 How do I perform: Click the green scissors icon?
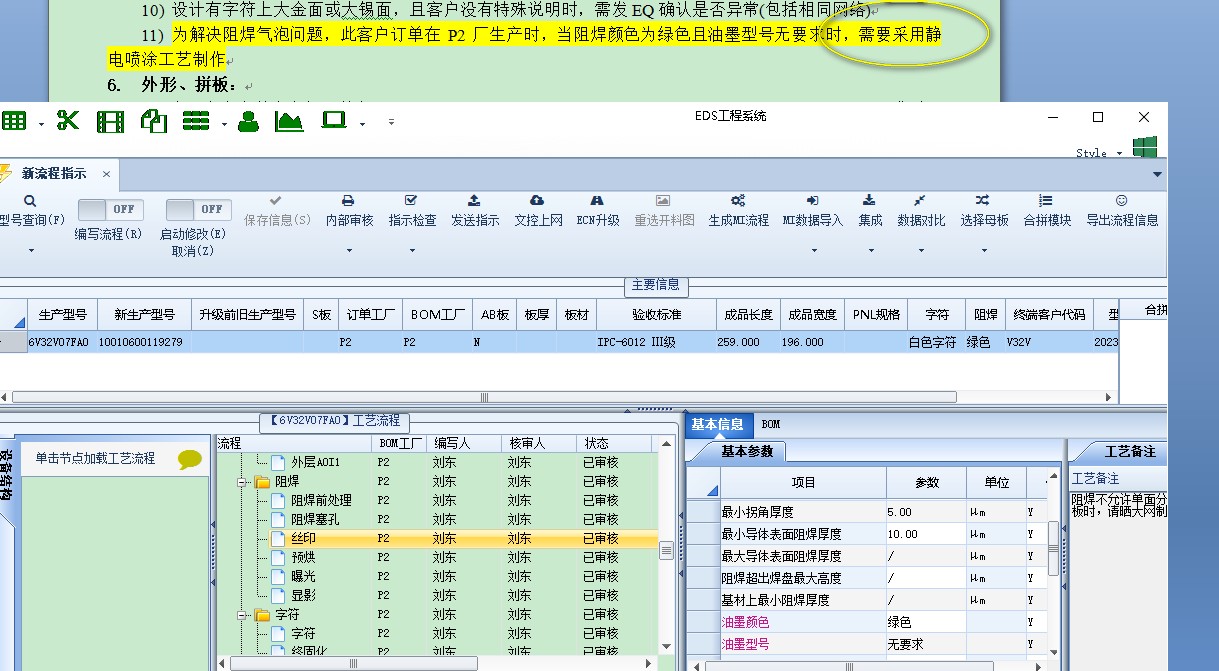point(68,122)
